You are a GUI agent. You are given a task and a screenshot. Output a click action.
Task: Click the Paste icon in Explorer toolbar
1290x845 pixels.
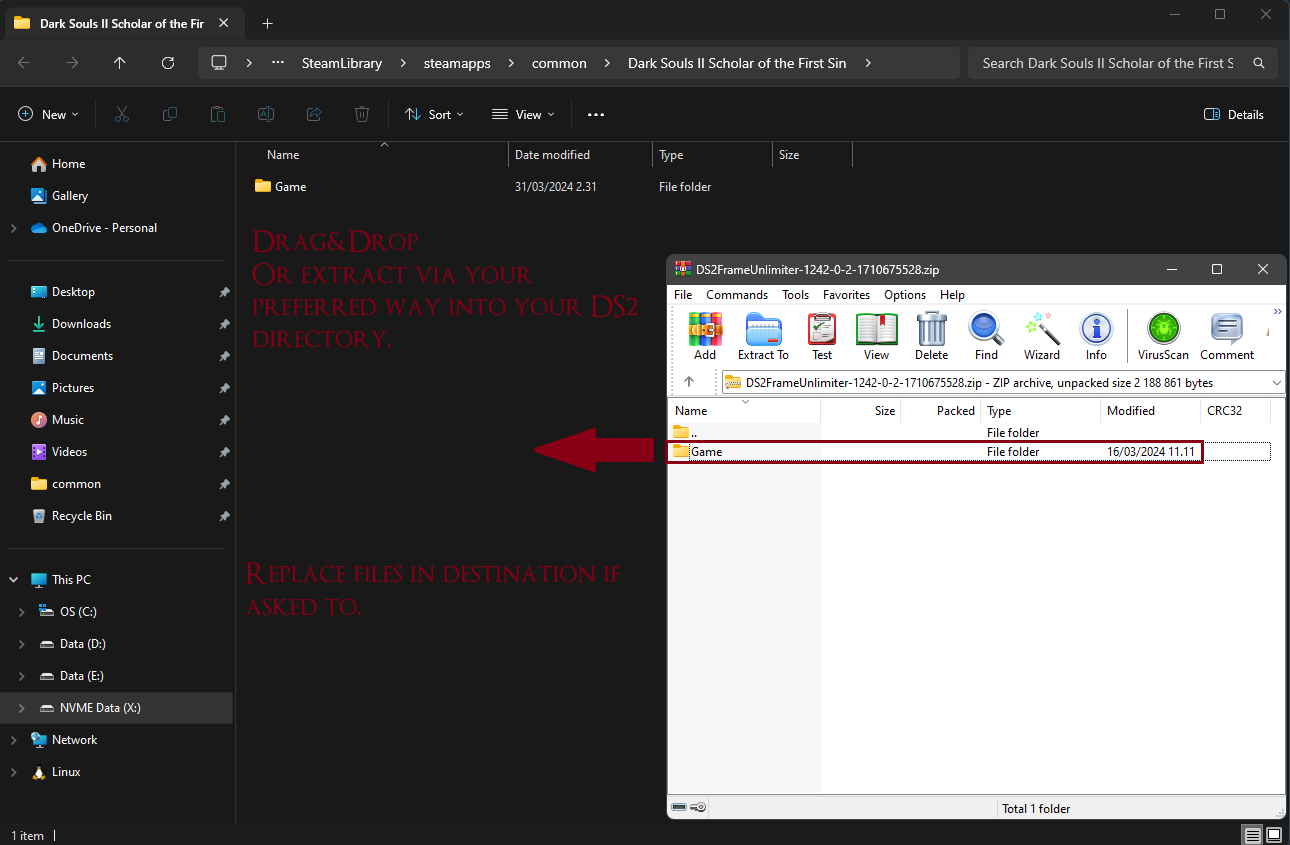(x=218, y=114)
